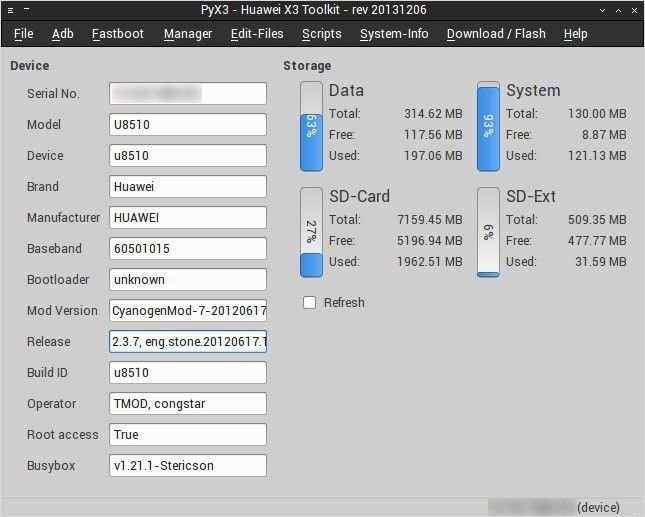645x517 pixels.
Task: Click the SD-Ext storage heading
Action: 531,197
